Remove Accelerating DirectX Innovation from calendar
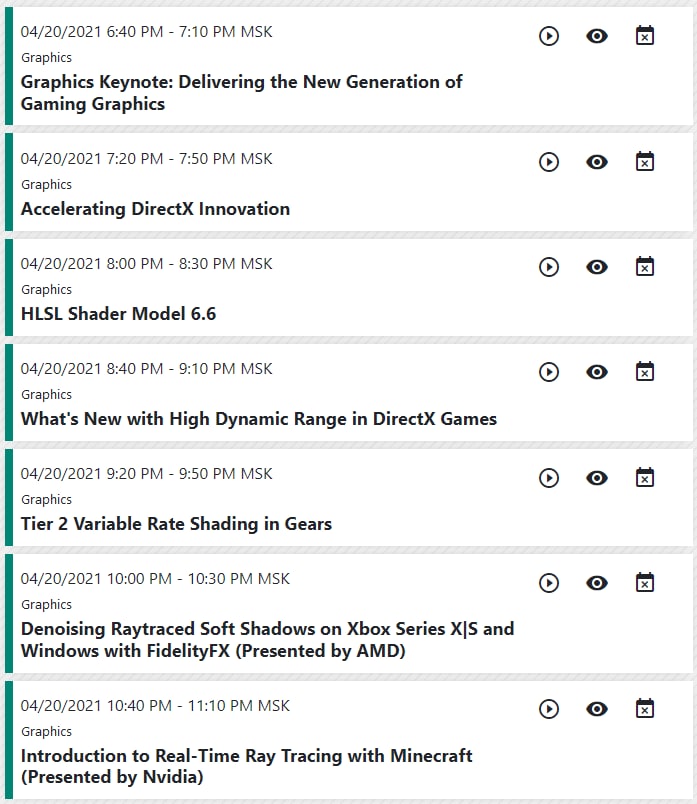Screen dimensions: 697x804 click(645, 161)
